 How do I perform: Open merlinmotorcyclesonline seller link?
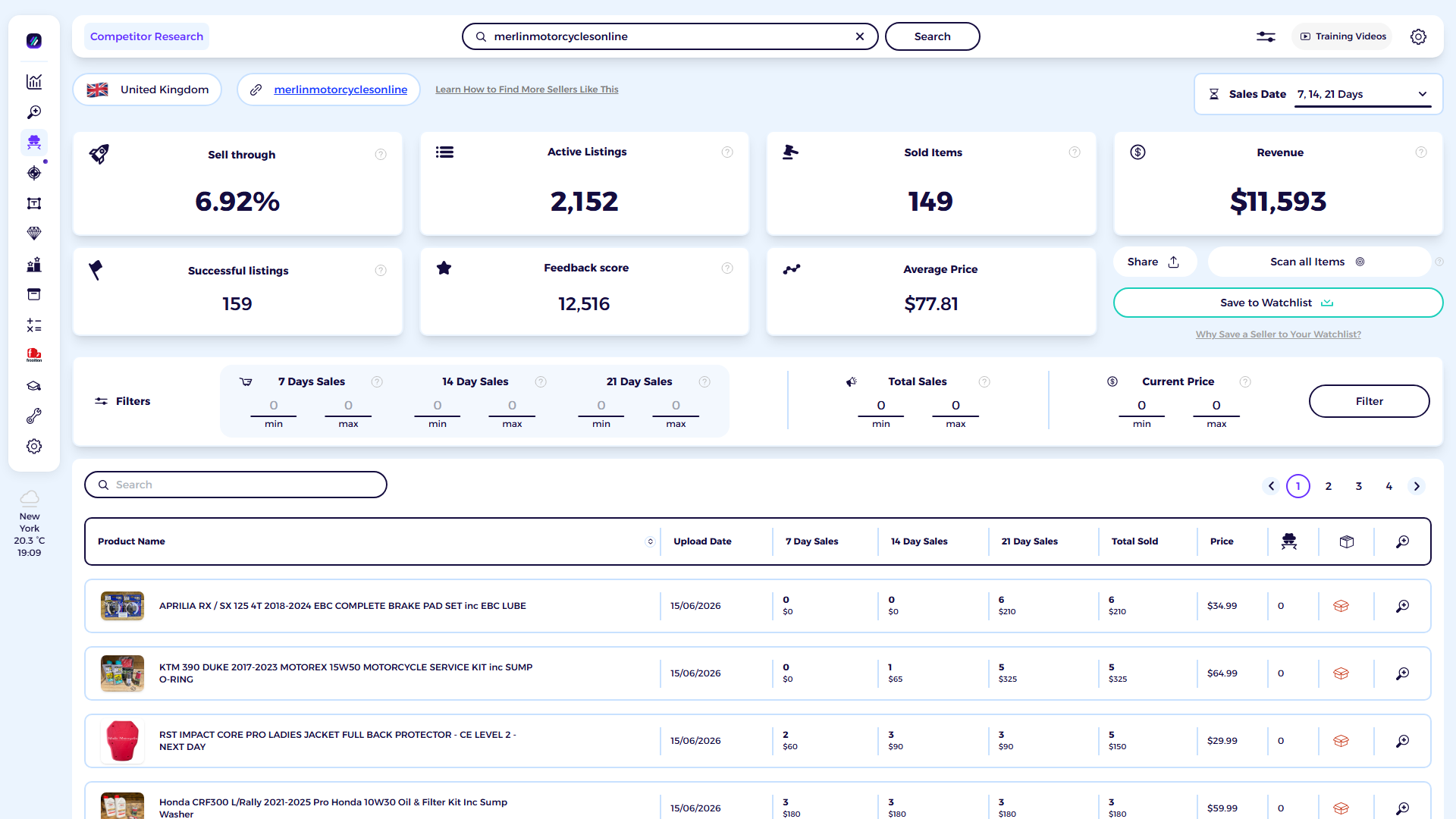point(340,89)
